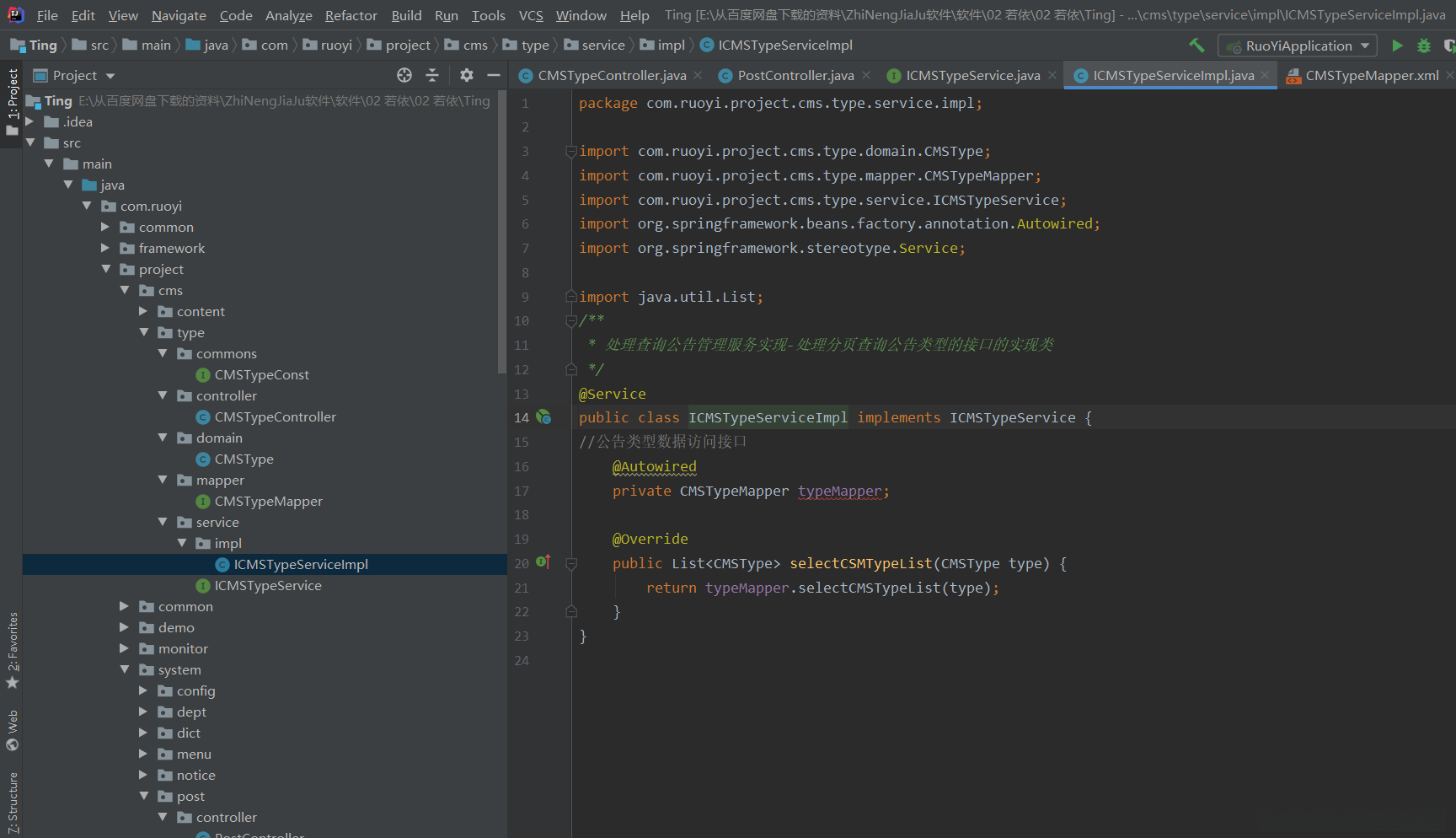
Task: Expand the framework folder in the tree
Action: point(105,248)
